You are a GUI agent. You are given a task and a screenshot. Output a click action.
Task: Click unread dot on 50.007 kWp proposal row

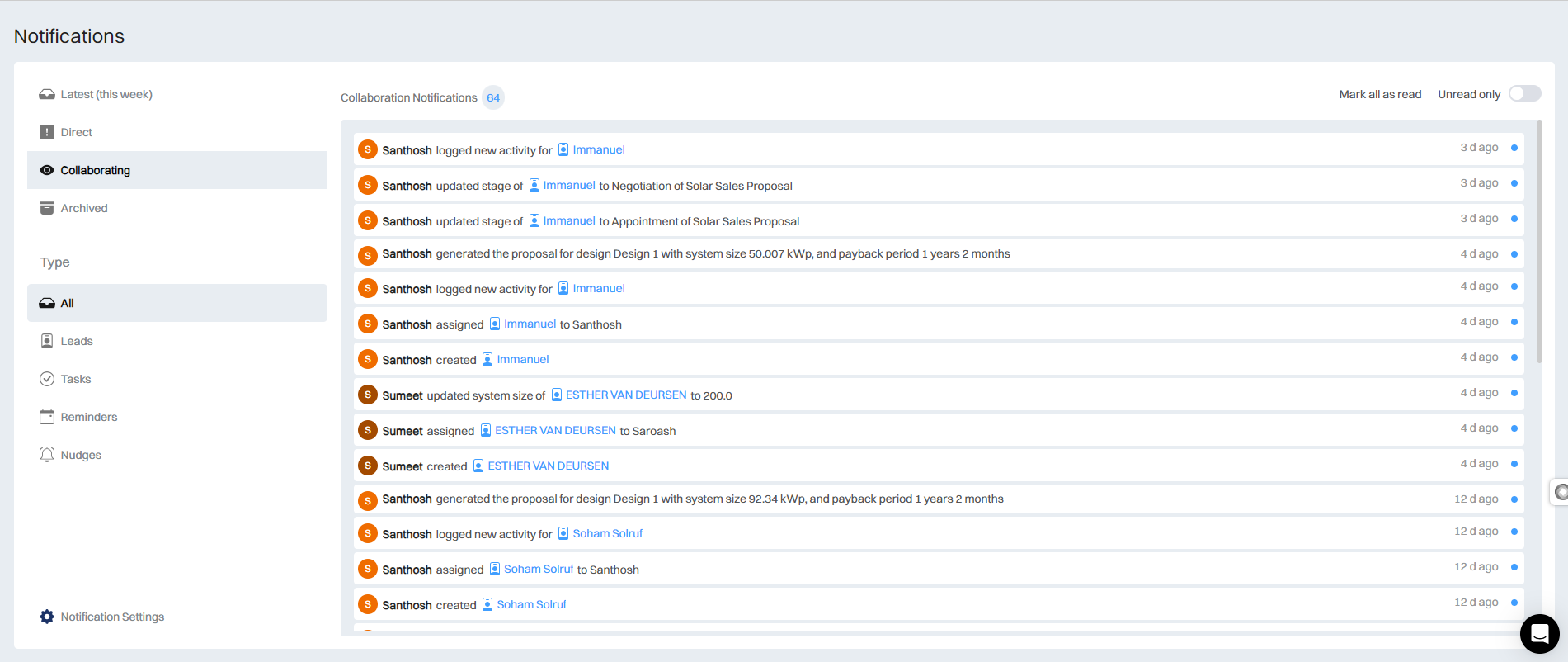pyautogui.click(x=1514, y=254)
